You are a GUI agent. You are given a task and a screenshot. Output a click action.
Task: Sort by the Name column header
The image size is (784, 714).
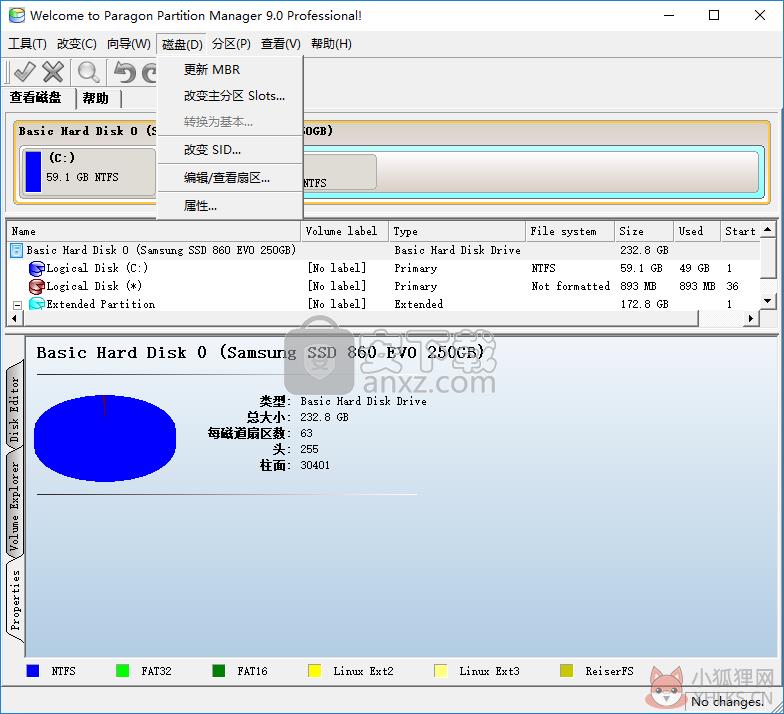coord(153,231)
